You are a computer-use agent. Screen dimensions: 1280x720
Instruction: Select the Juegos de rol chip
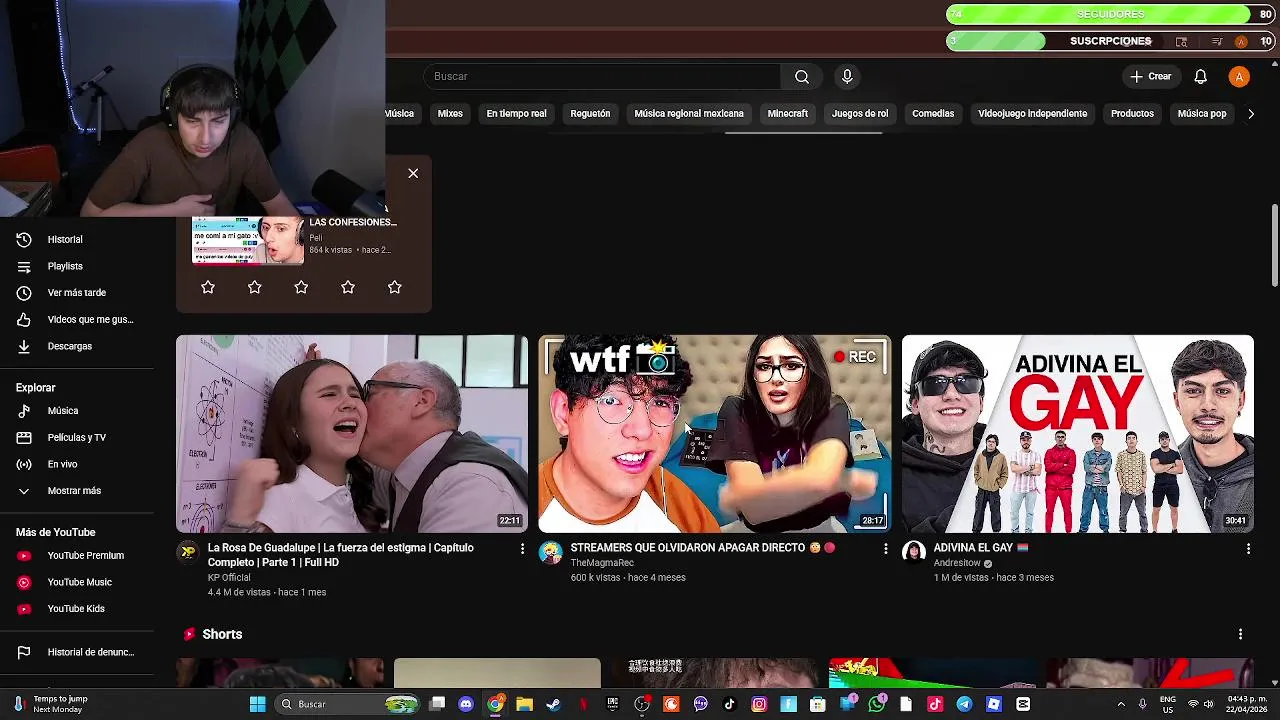click(860, 114)
